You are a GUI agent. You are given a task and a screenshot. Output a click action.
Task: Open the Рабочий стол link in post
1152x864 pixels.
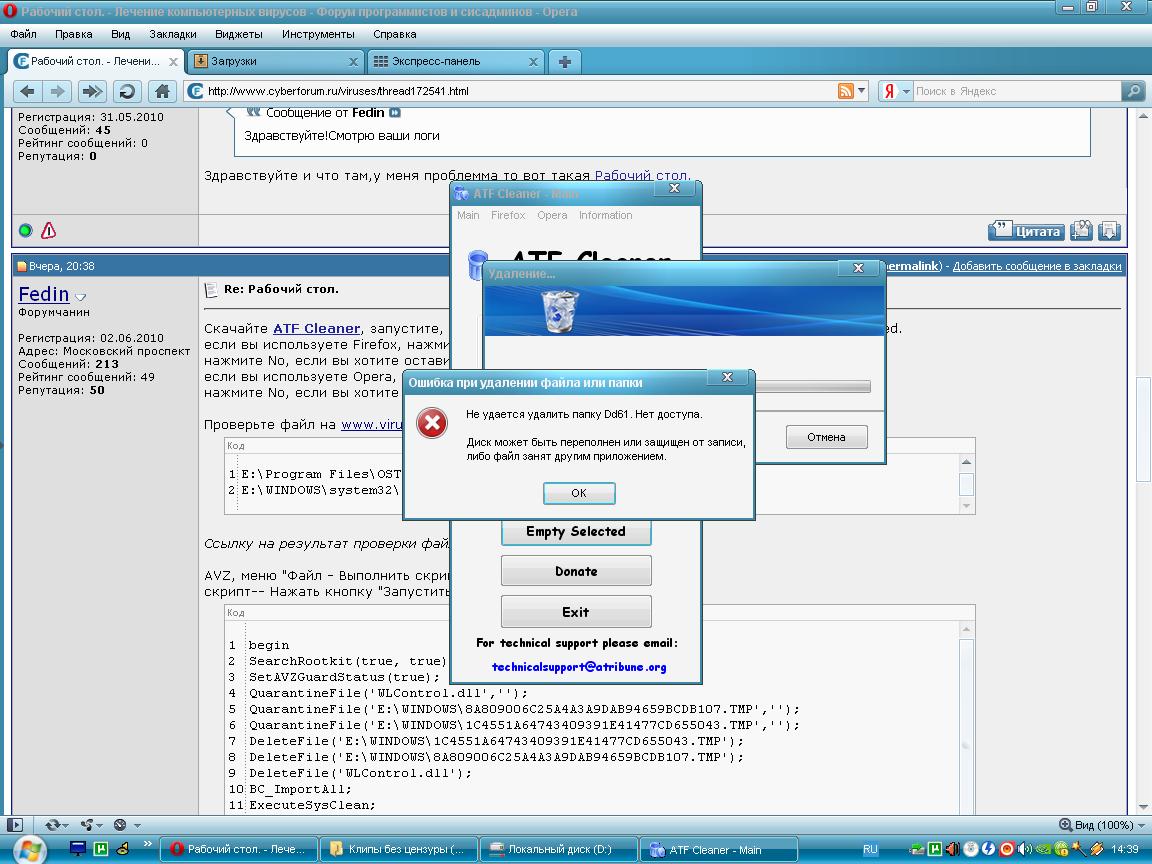(641, 176)
